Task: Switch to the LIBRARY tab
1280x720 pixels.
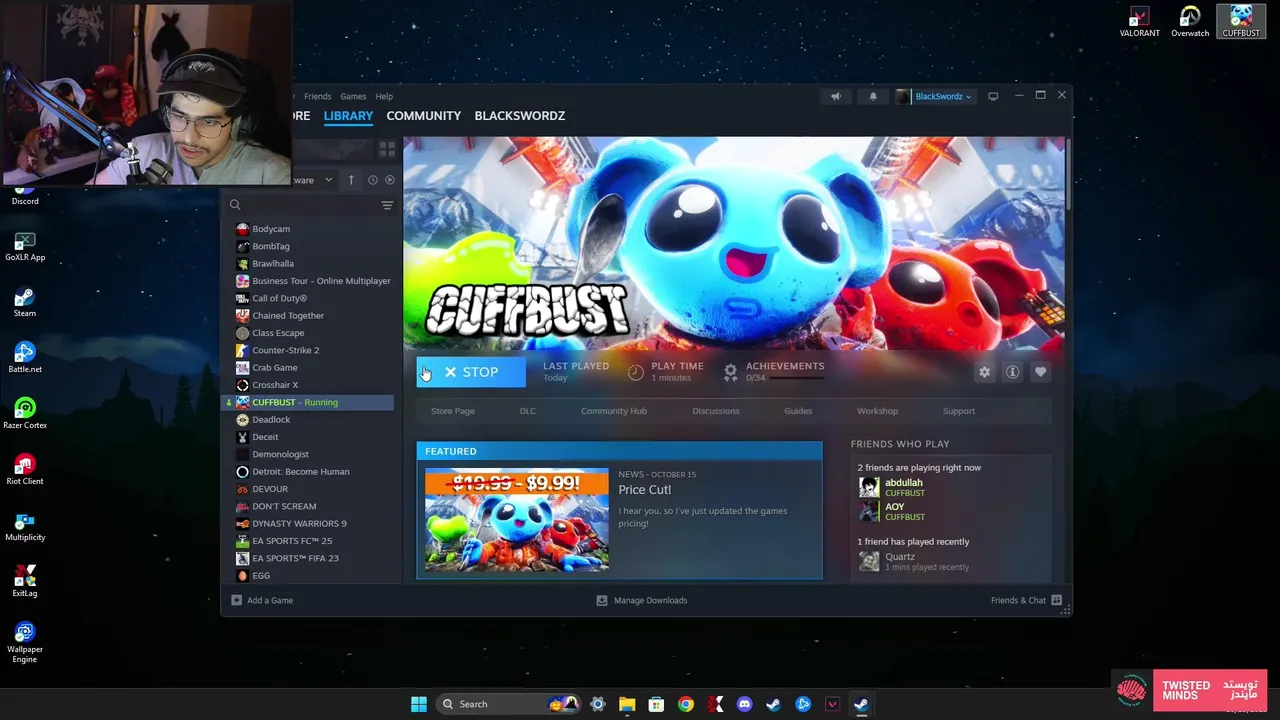Action: point(348,116)
